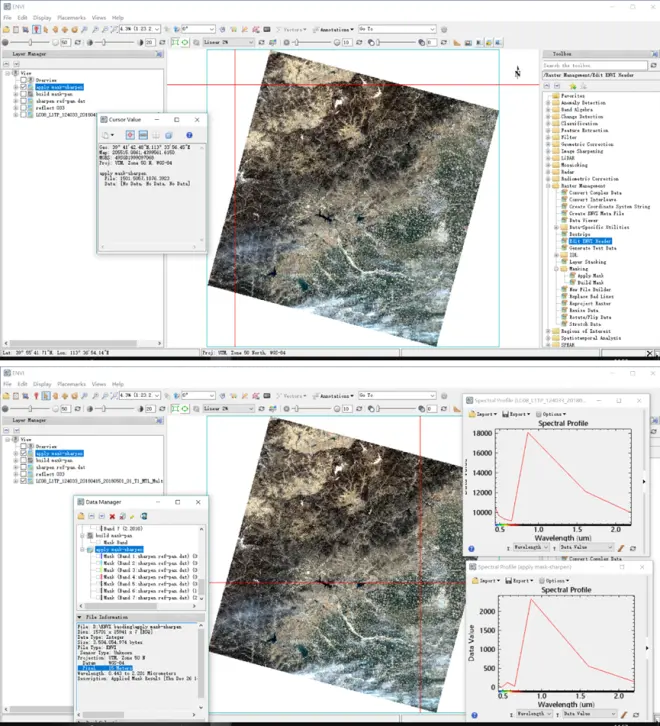Click the reset brightness icon in the top window
The image size is (660, 726).
click(x=78, y=43)
